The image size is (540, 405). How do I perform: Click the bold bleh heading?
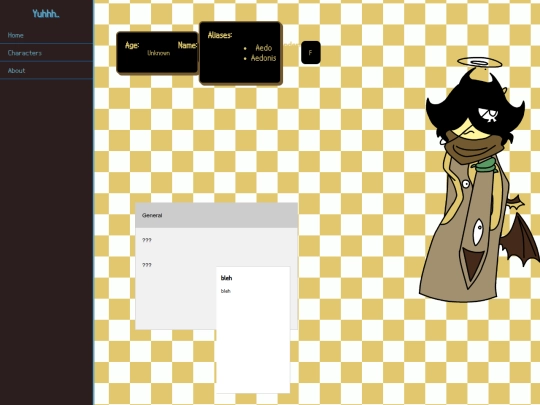click(x=226, y=278)
